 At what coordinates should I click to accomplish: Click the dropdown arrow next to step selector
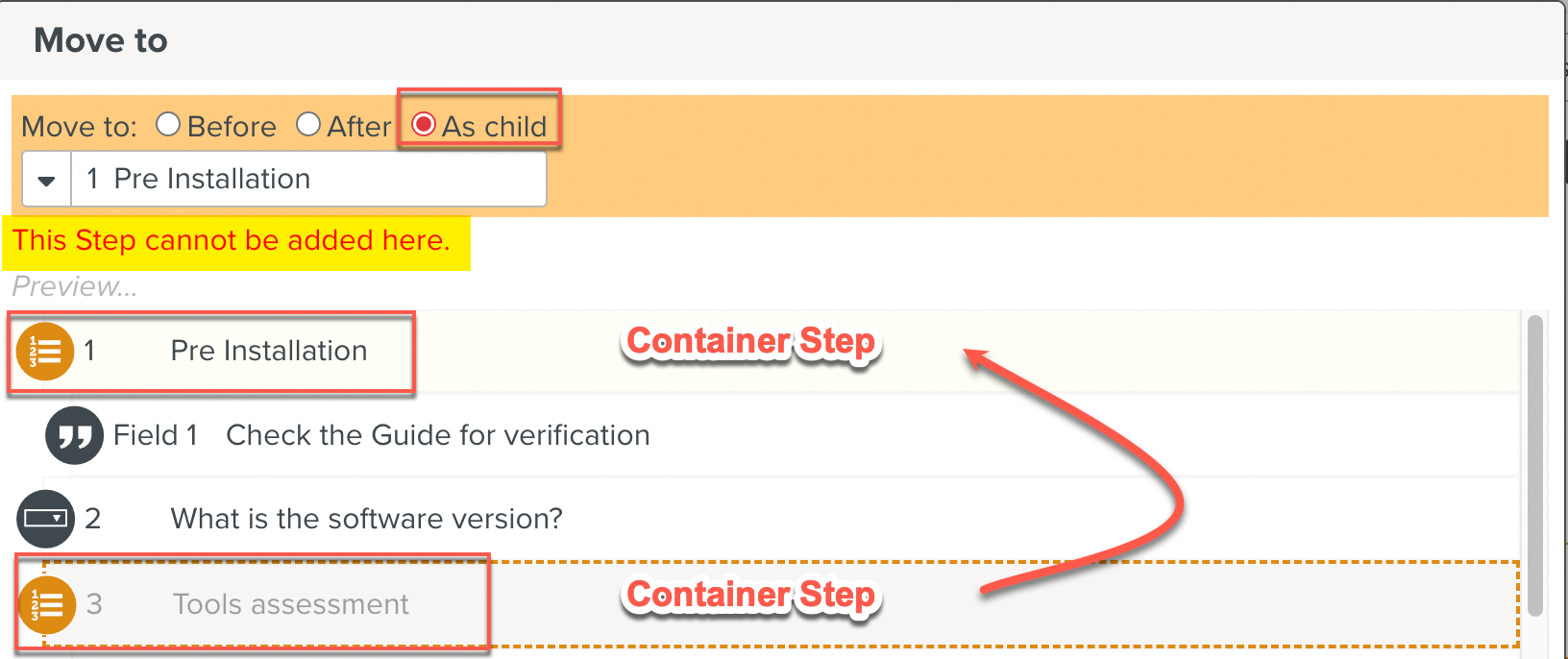pos(46,179)
